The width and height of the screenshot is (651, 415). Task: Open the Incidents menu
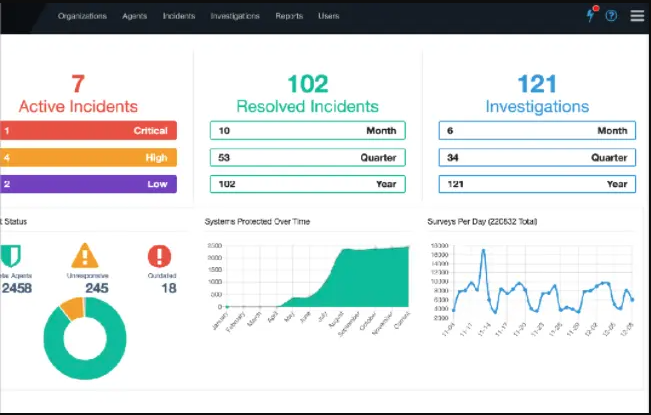(179, 16)
